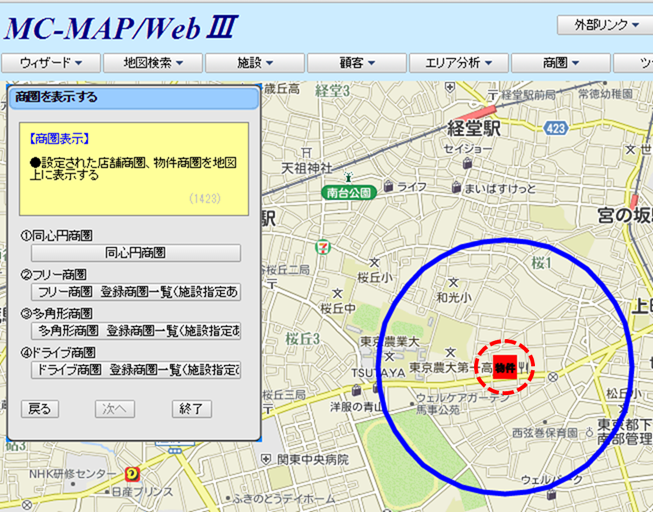Click the まいばすけっと store icon

[x=456, y=187]
